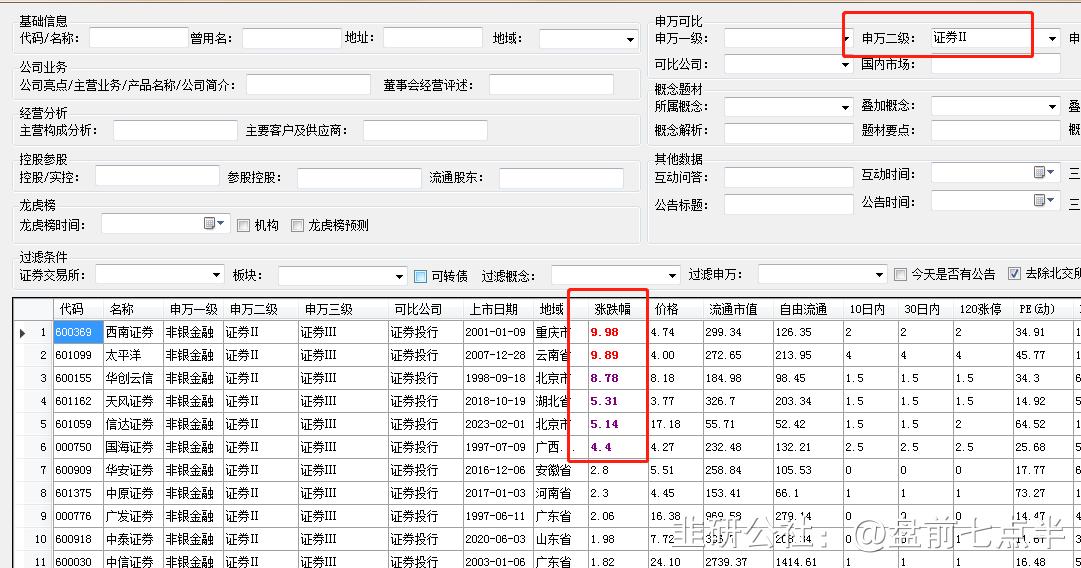Click the 代码/名称 input field
The height and width of the screenshot is (568, 1081).
(x=139, y=38)
